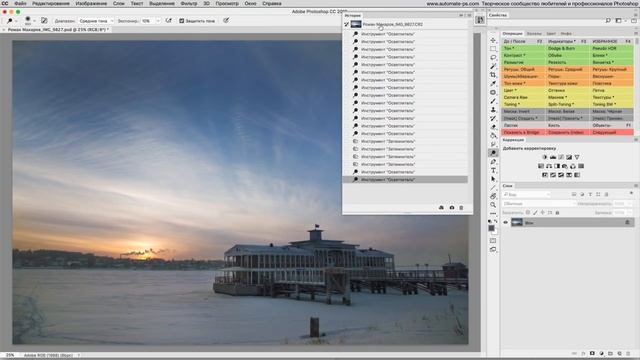Open the brush preset picker arrow
640x360 pixels.
pos(34,21)
